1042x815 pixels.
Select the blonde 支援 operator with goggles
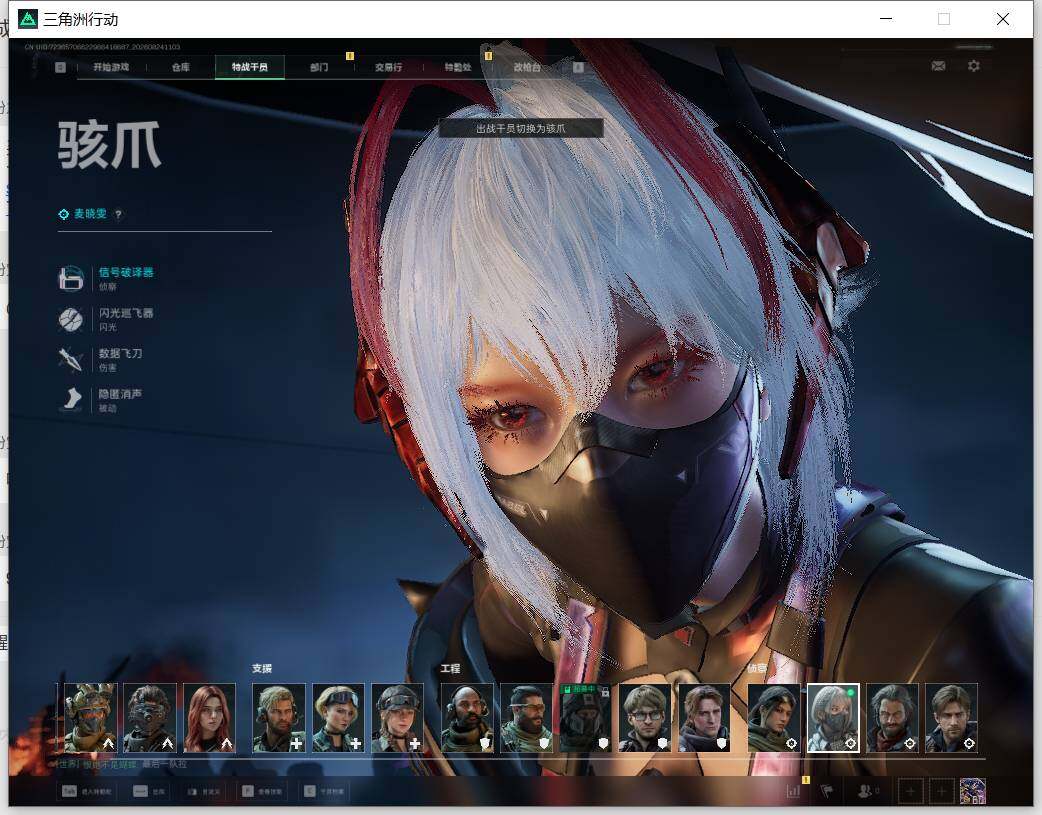(x=338, y=718)
